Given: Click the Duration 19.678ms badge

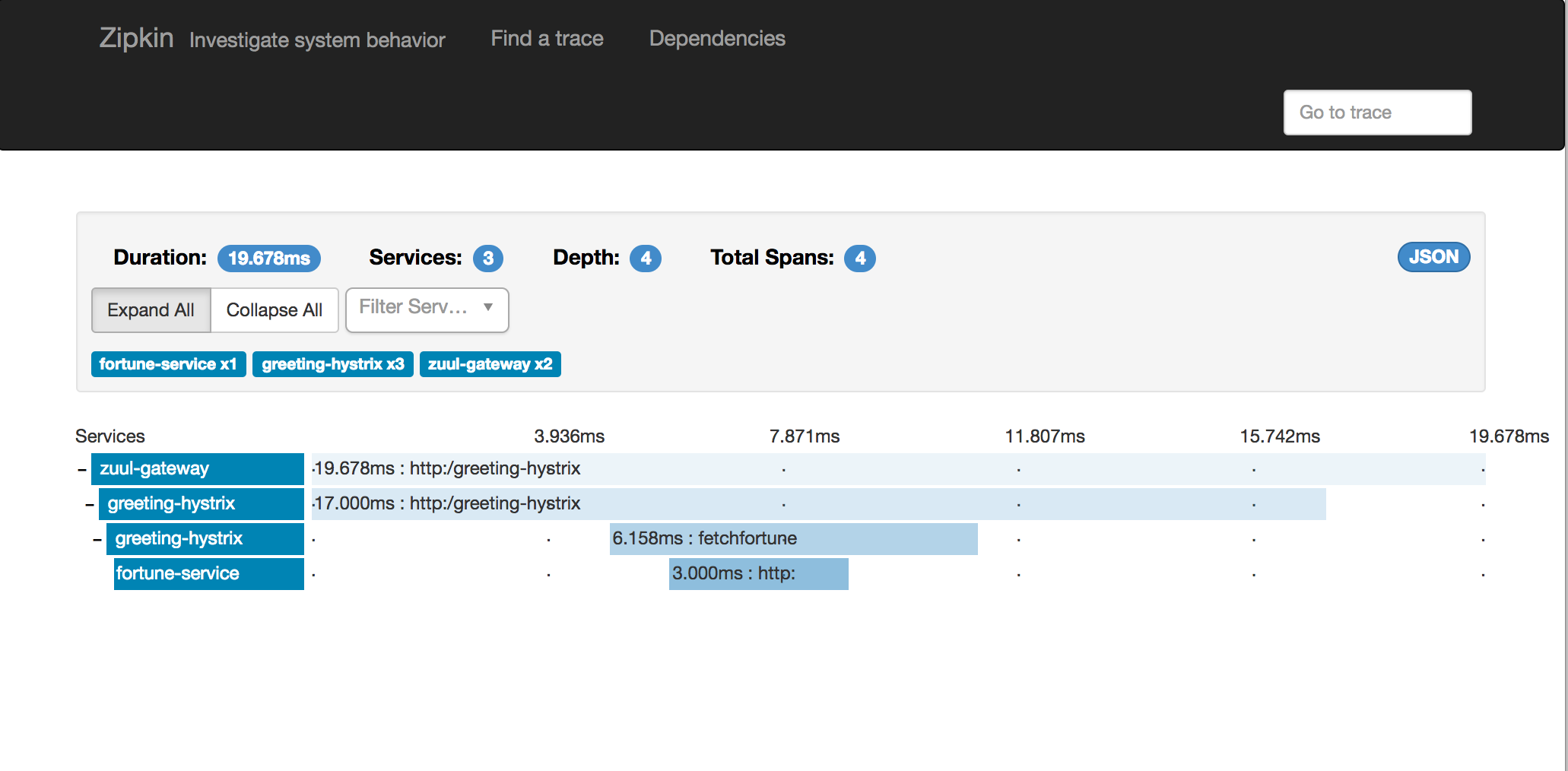Looking at the screenshot, I should coord(269,259).
